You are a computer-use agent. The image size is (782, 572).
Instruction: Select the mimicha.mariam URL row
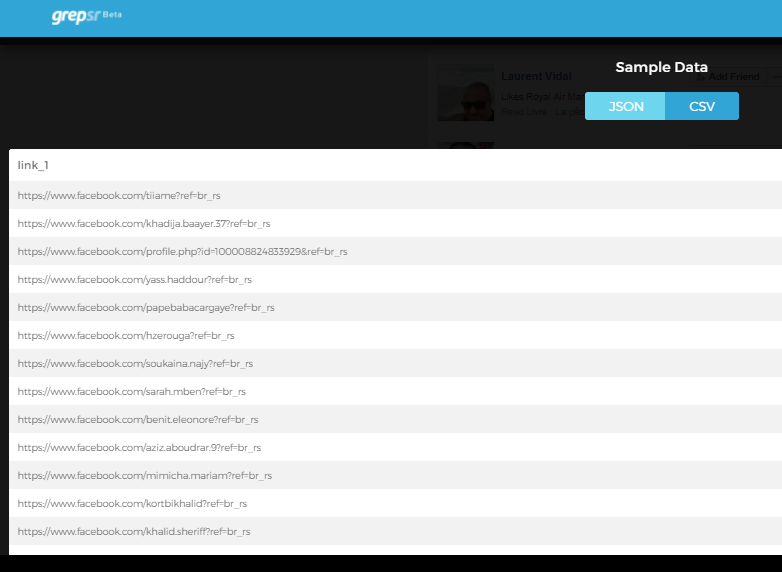point(395,475)
